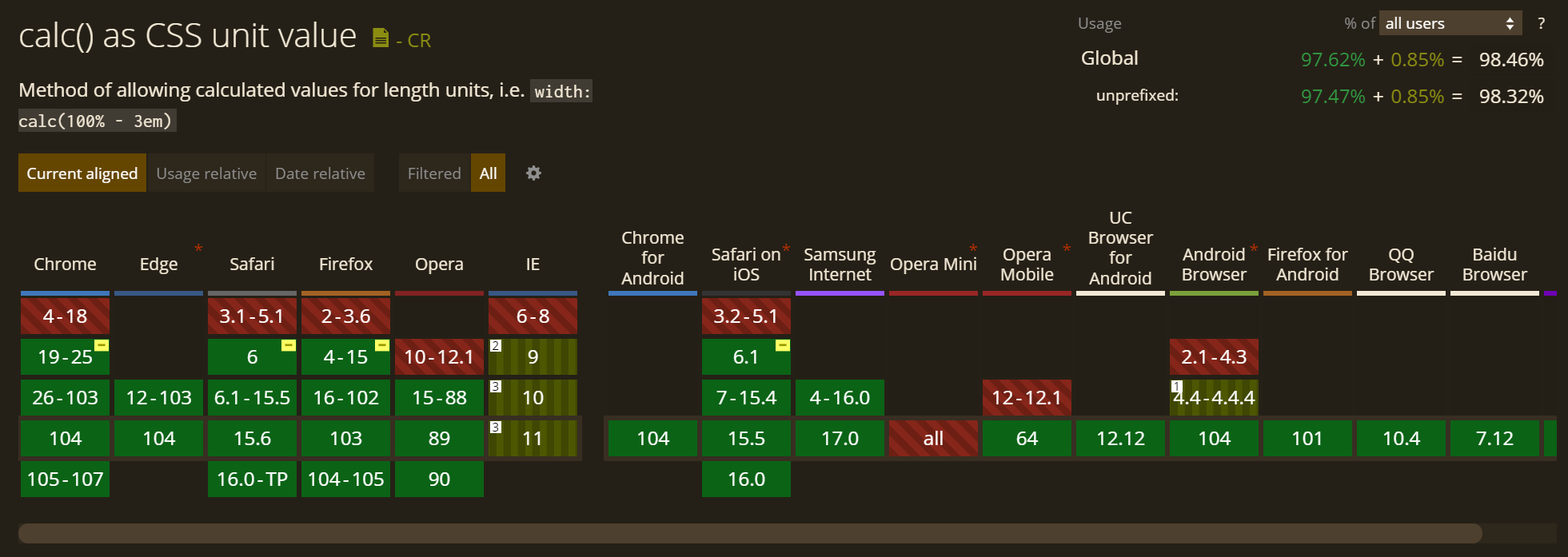The image size is (1568, 557).
Task: Select the Current aligned view
Action: 82,173
